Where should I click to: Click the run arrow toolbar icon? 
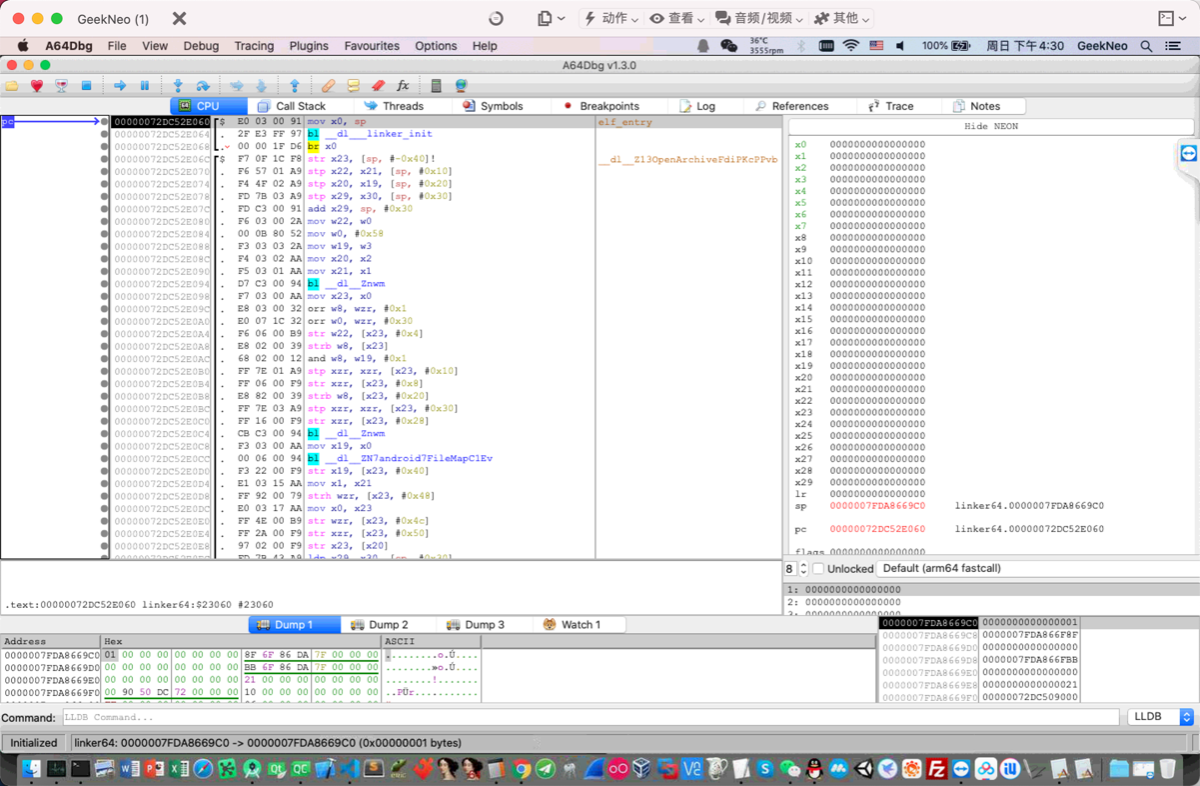tap(120, 86)
